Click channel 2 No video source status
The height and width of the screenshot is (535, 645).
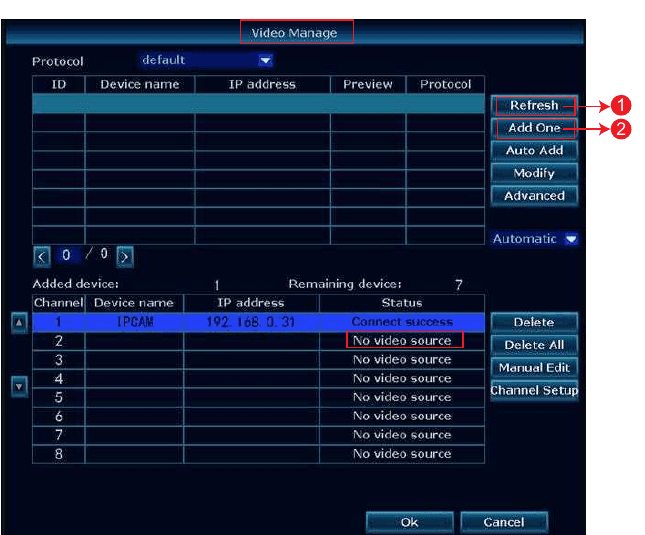pos(402,341)
